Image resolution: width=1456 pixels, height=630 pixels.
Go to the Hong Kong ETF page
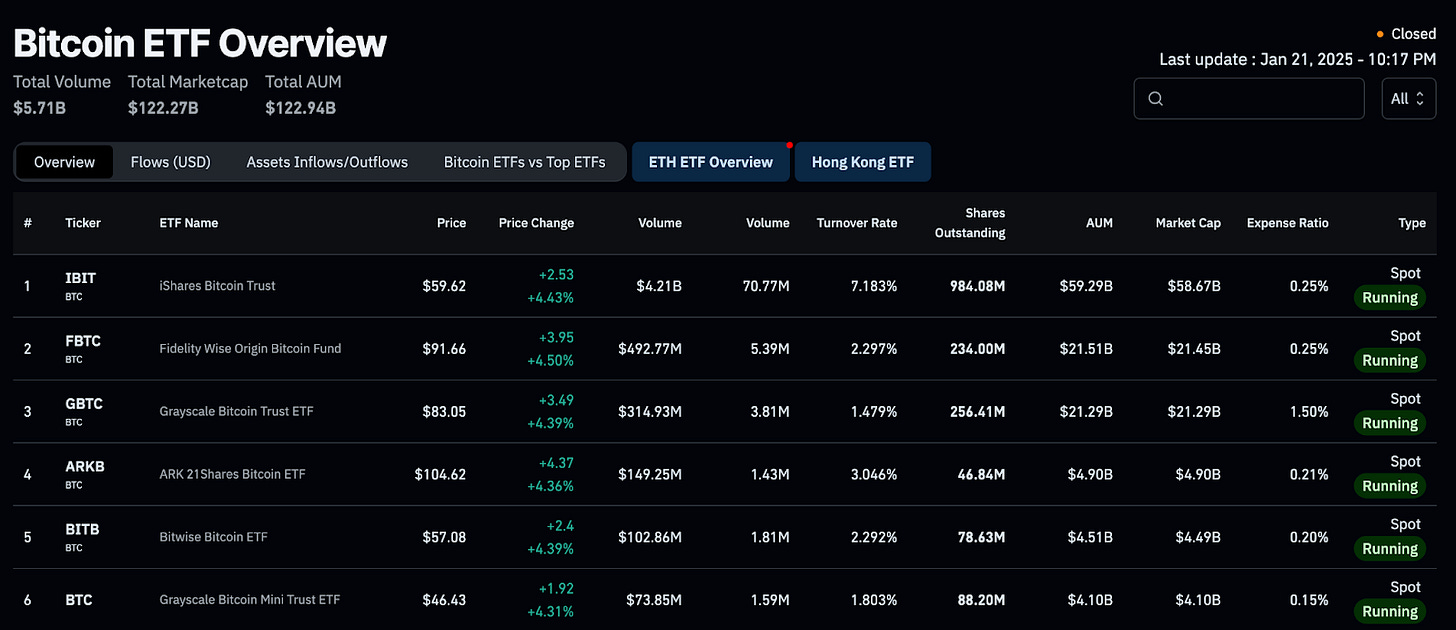863,161
